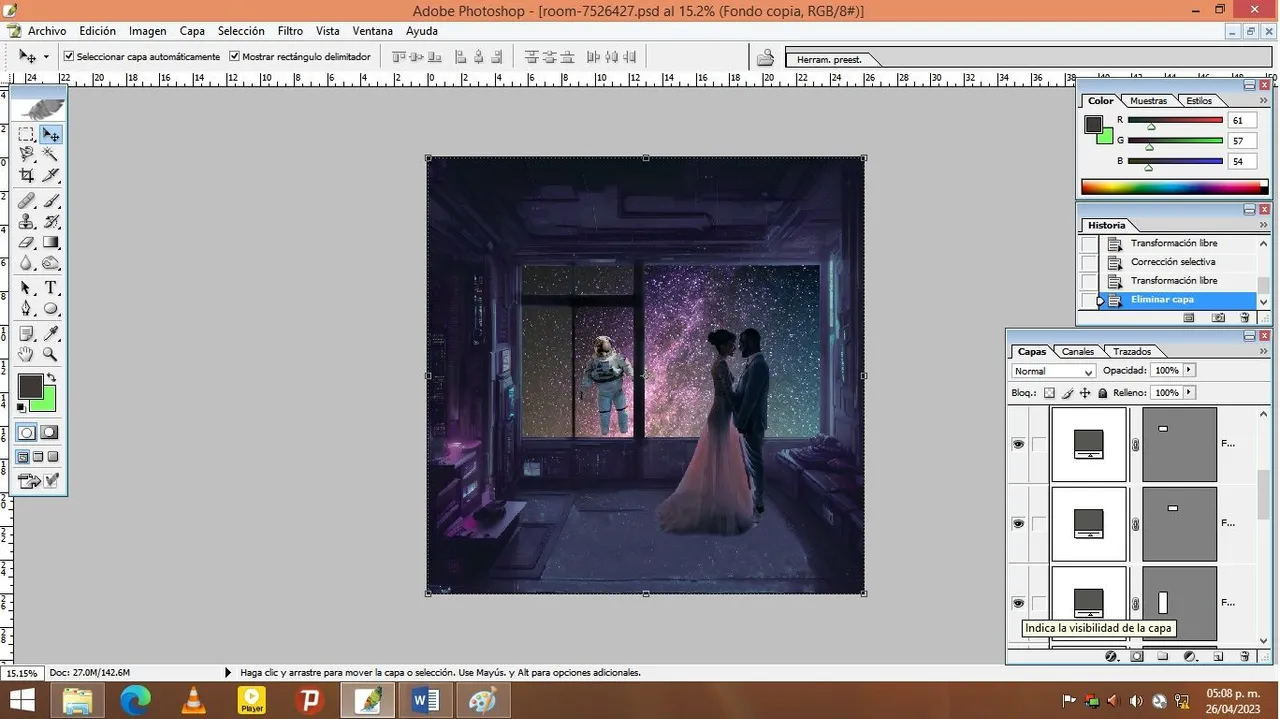Open the Relleno slider arrow

tap(1189, 393)
